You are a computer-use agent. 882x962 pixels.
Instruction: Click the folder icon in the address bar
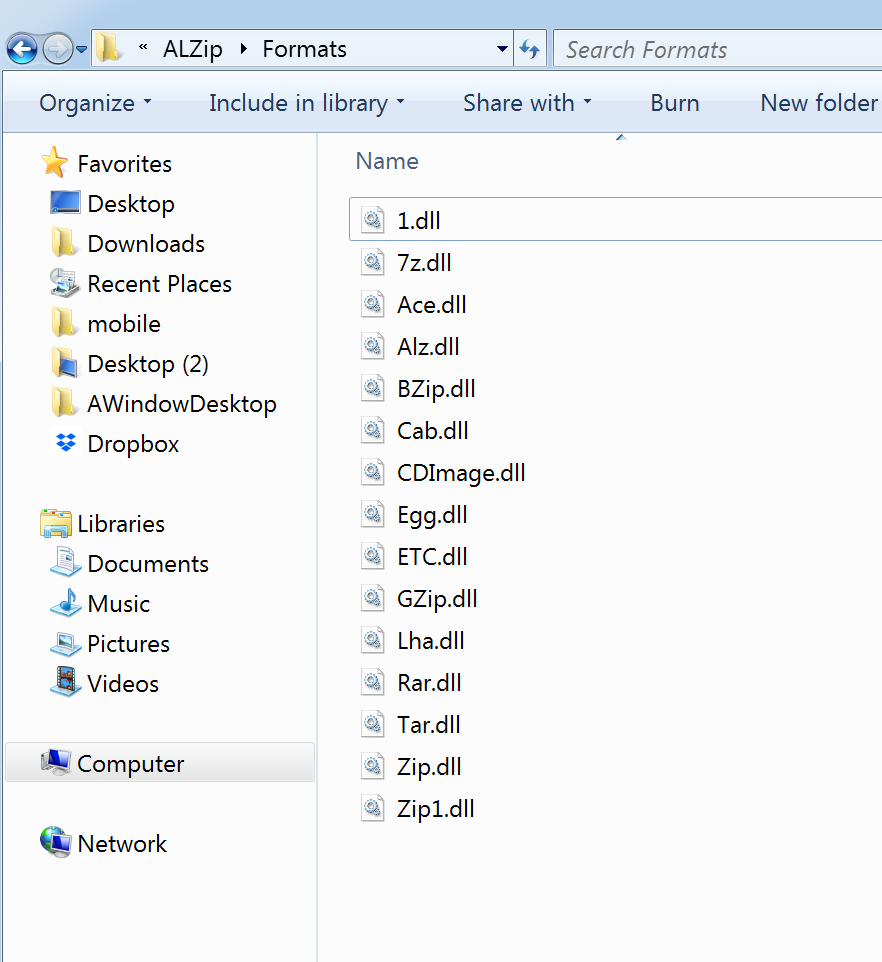[108, 48]
